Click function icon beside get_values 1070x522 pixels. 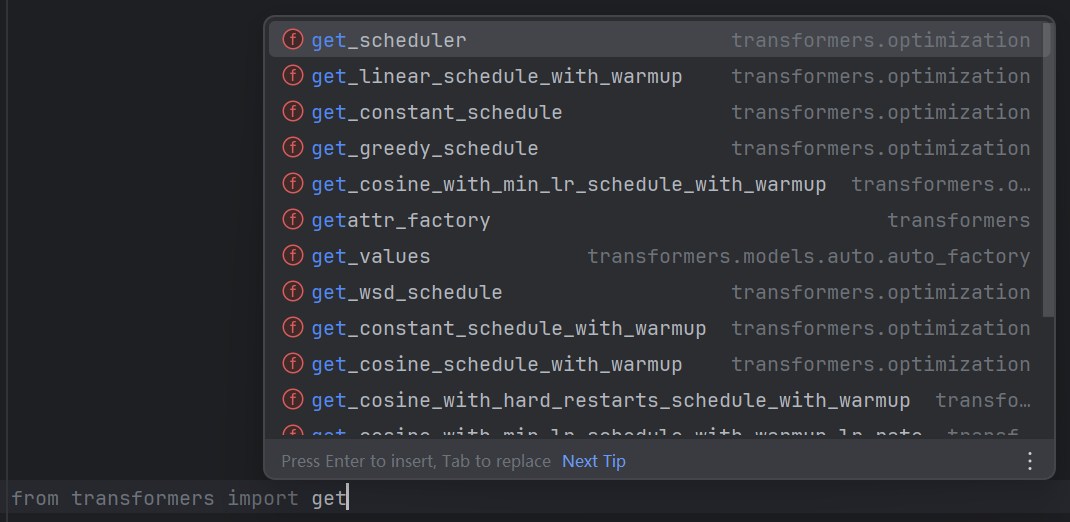click(293, 256)
